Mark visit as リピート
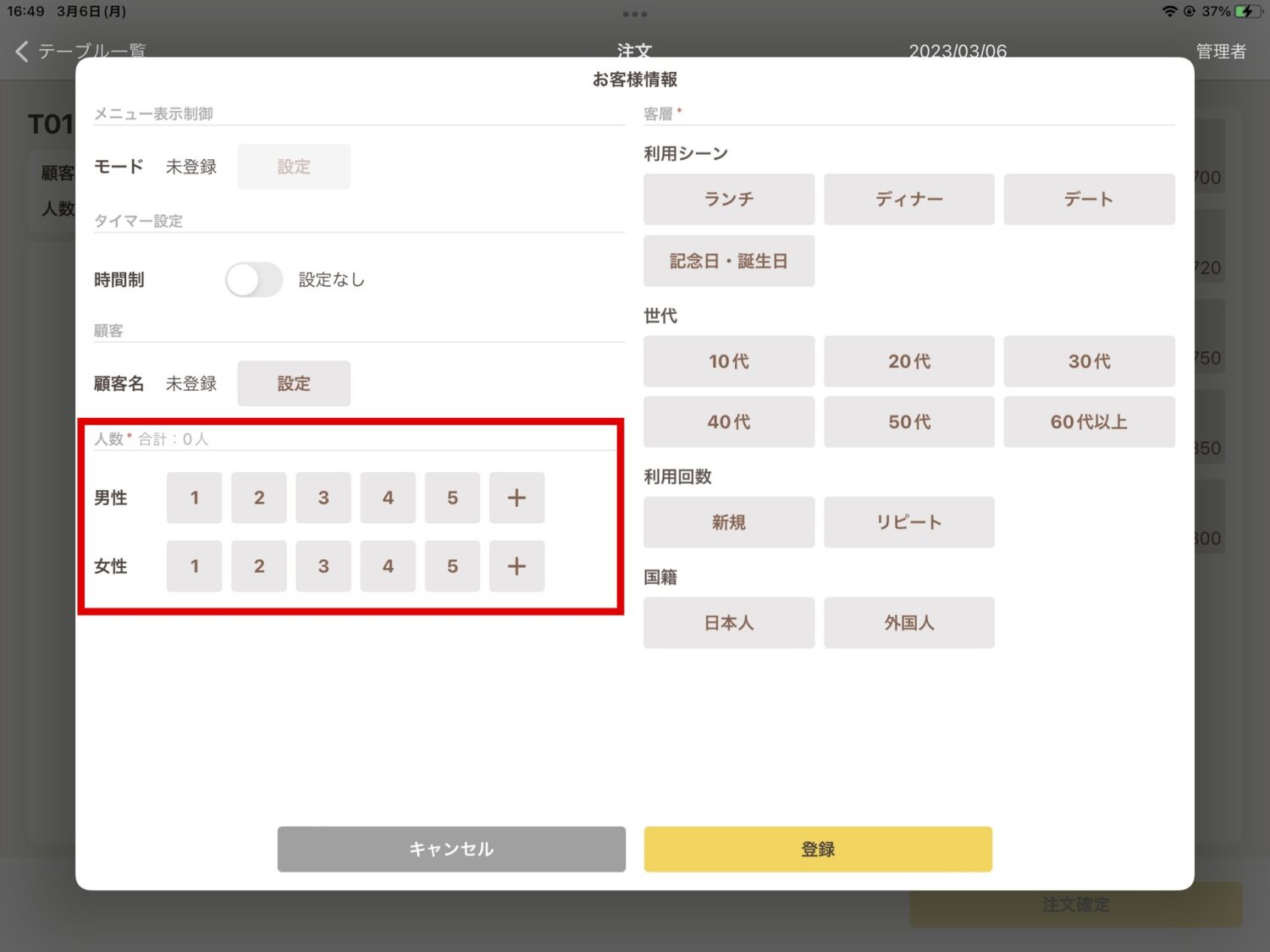 tap(909, 522)
